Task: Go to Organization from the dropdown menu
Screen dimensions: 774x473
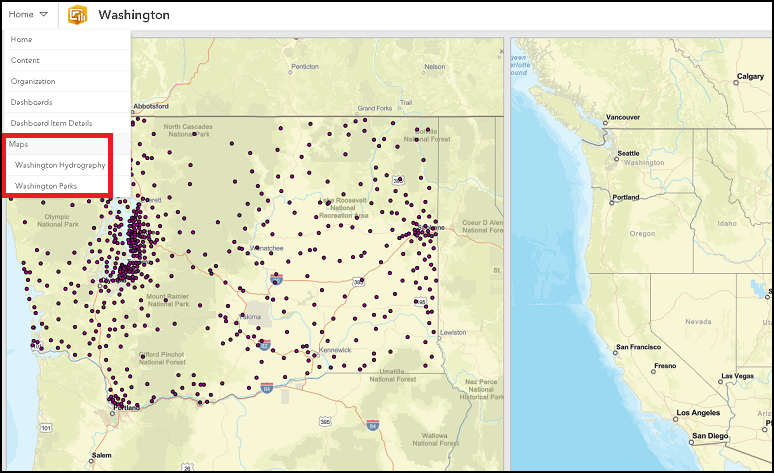Action: click(x=33, y=81)
